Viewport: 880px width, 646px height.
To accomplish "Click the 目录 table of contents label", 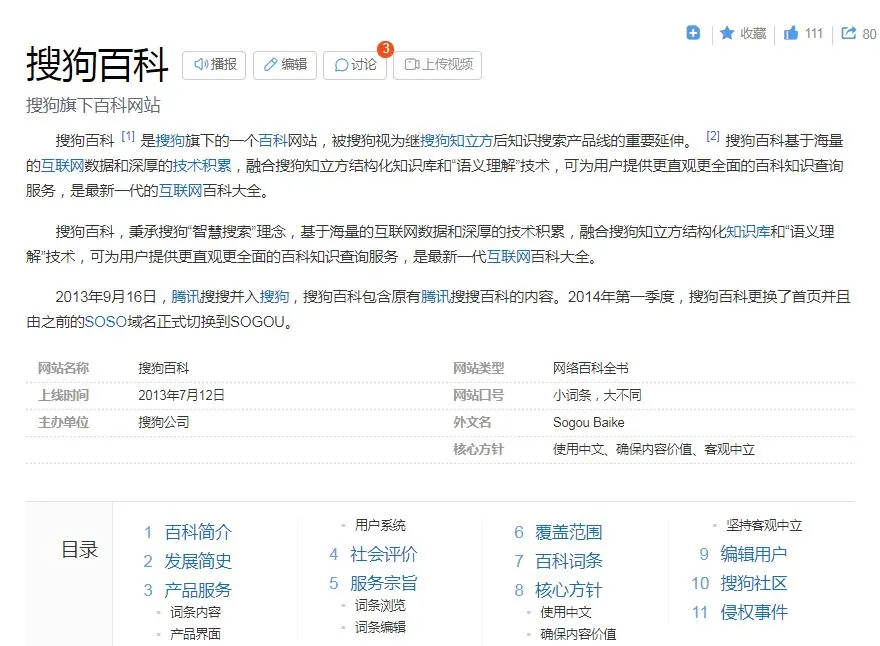I will coord(80,549).
